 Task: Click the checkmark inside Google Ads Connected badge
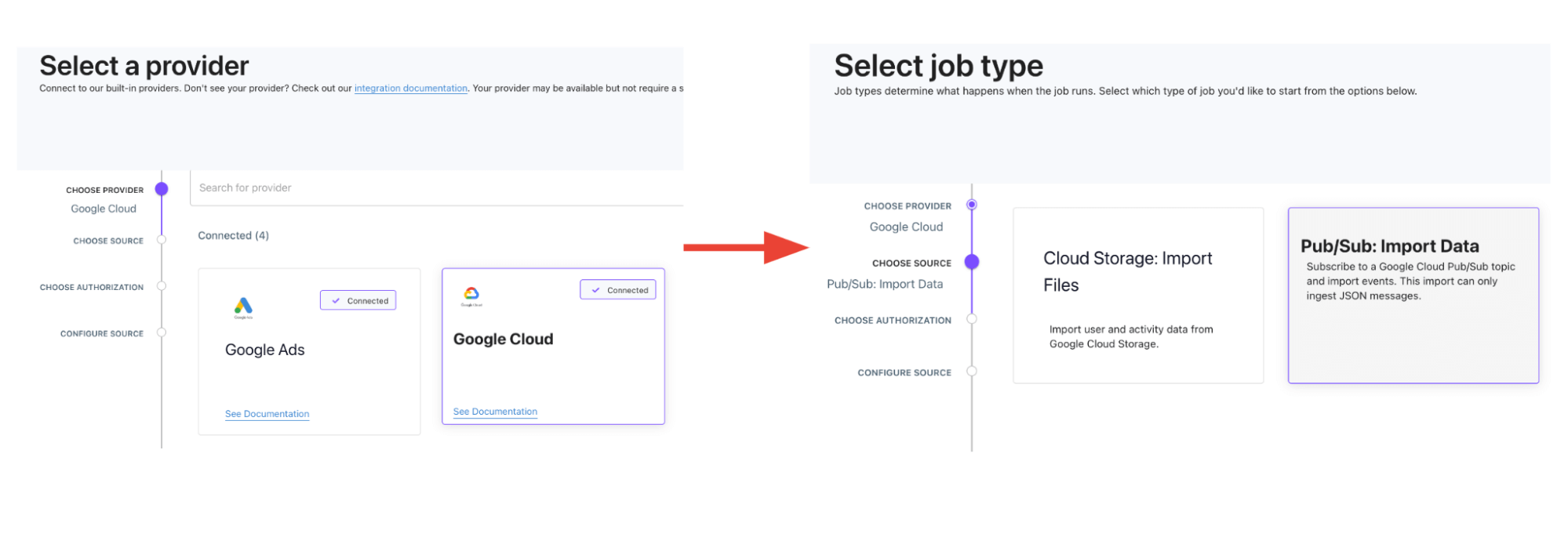click(x=337, y=300)
